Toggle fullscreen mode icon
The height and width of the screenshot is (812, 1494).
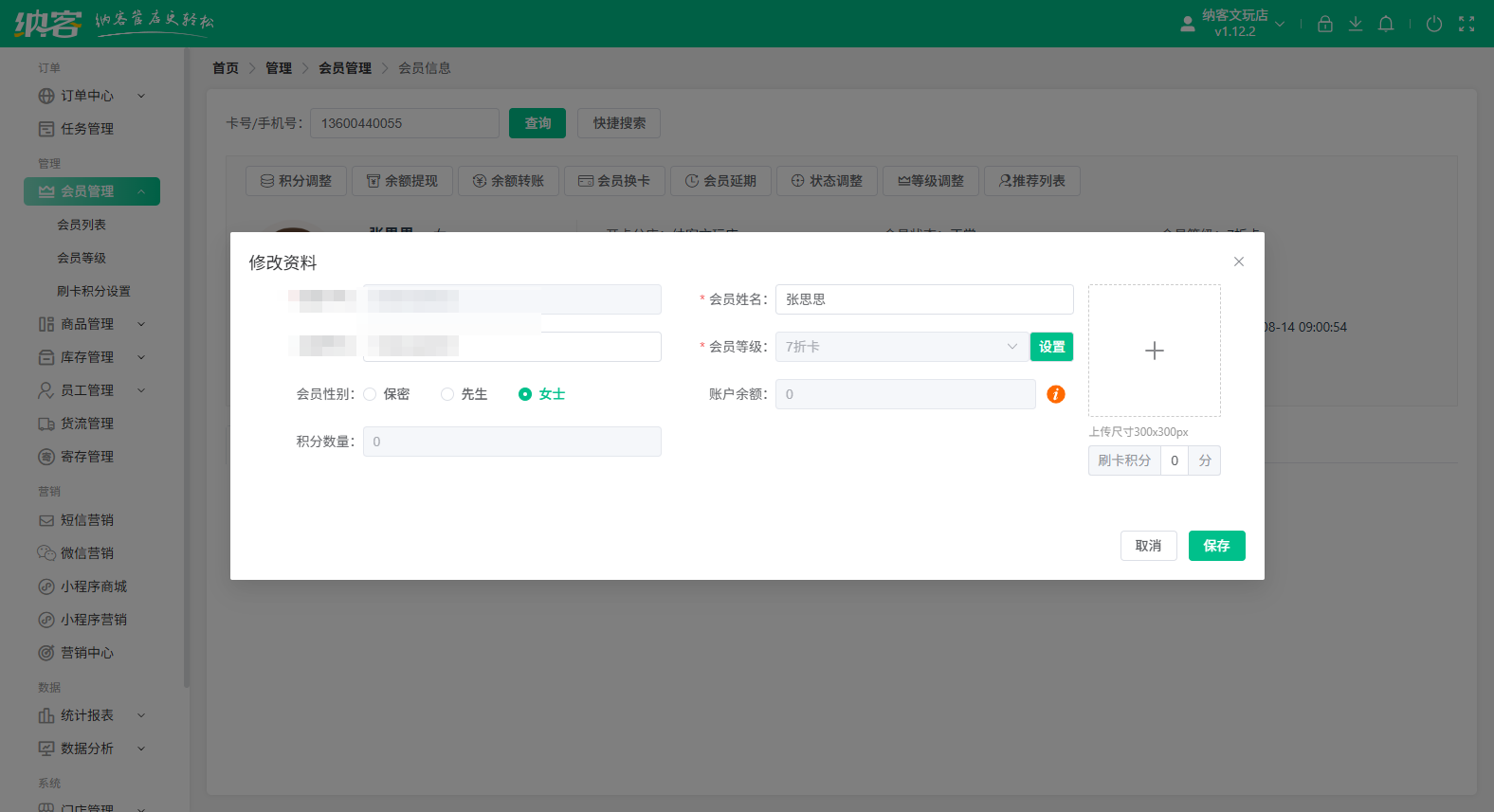[1467, 24]
